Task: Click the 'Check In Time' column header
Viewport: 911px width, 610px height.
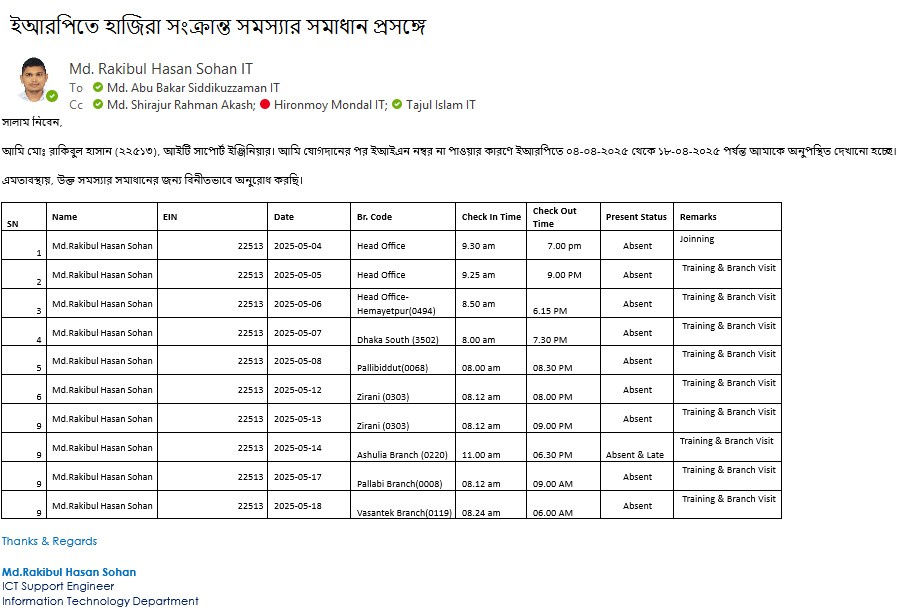Action: (492, 217)
